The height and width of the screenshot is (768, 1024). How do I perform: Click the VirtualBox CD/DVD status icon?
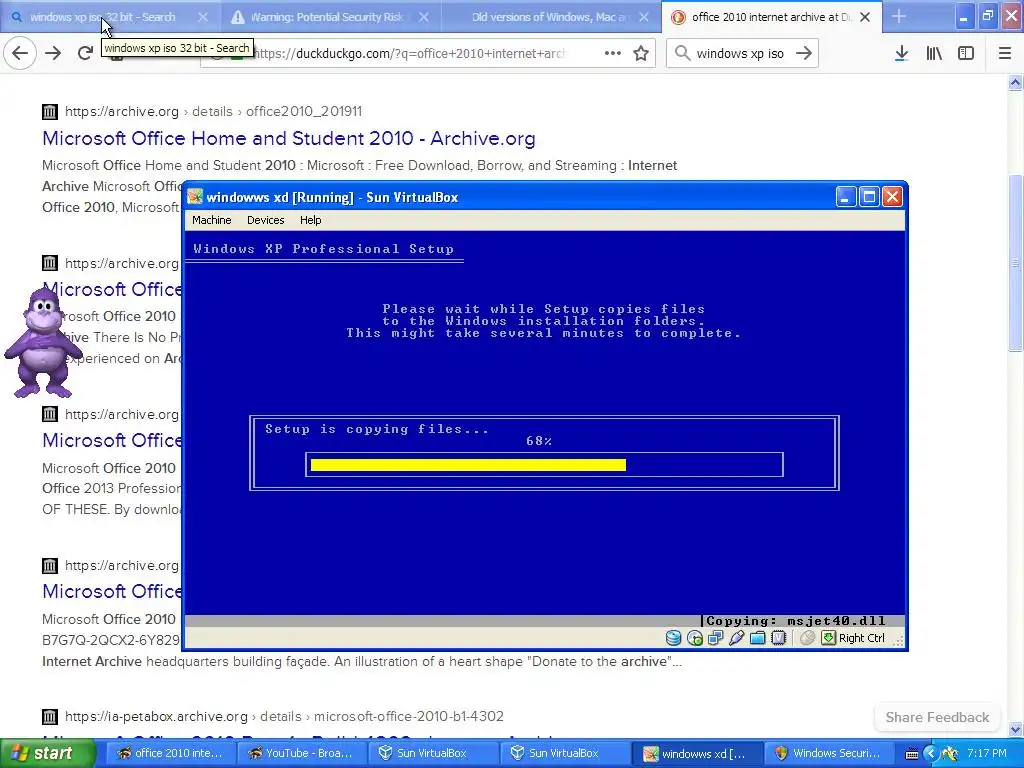point(695,638)
